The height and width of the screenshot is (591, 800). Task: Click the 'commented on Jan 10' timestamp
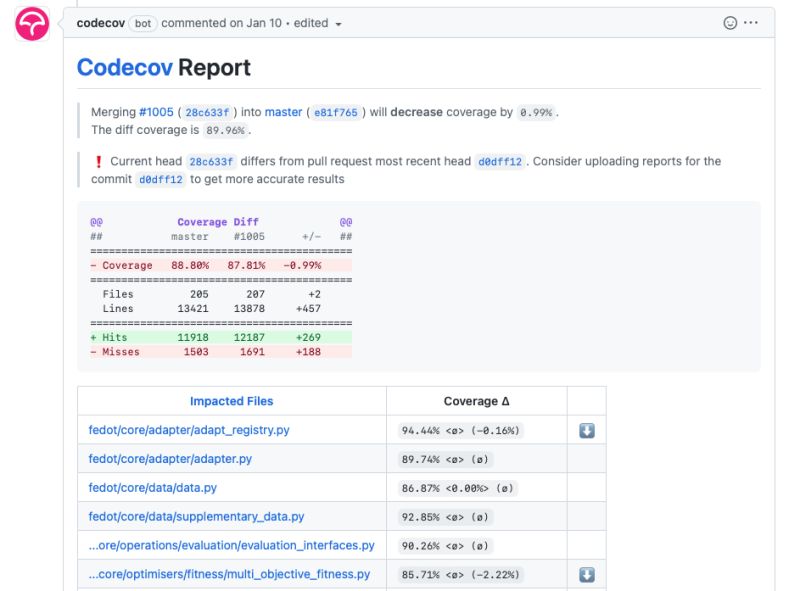[221, 23]
